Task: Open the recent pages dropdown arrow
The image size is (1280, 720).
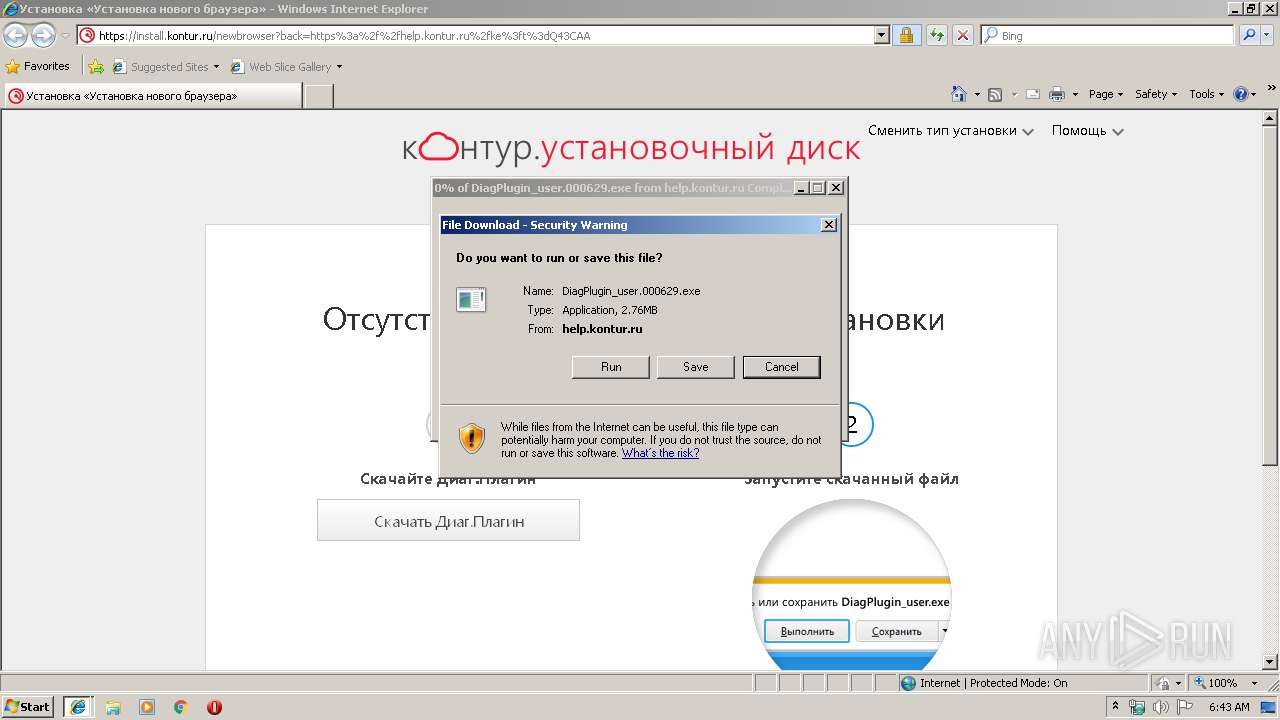Action: (x=65, y=36)
